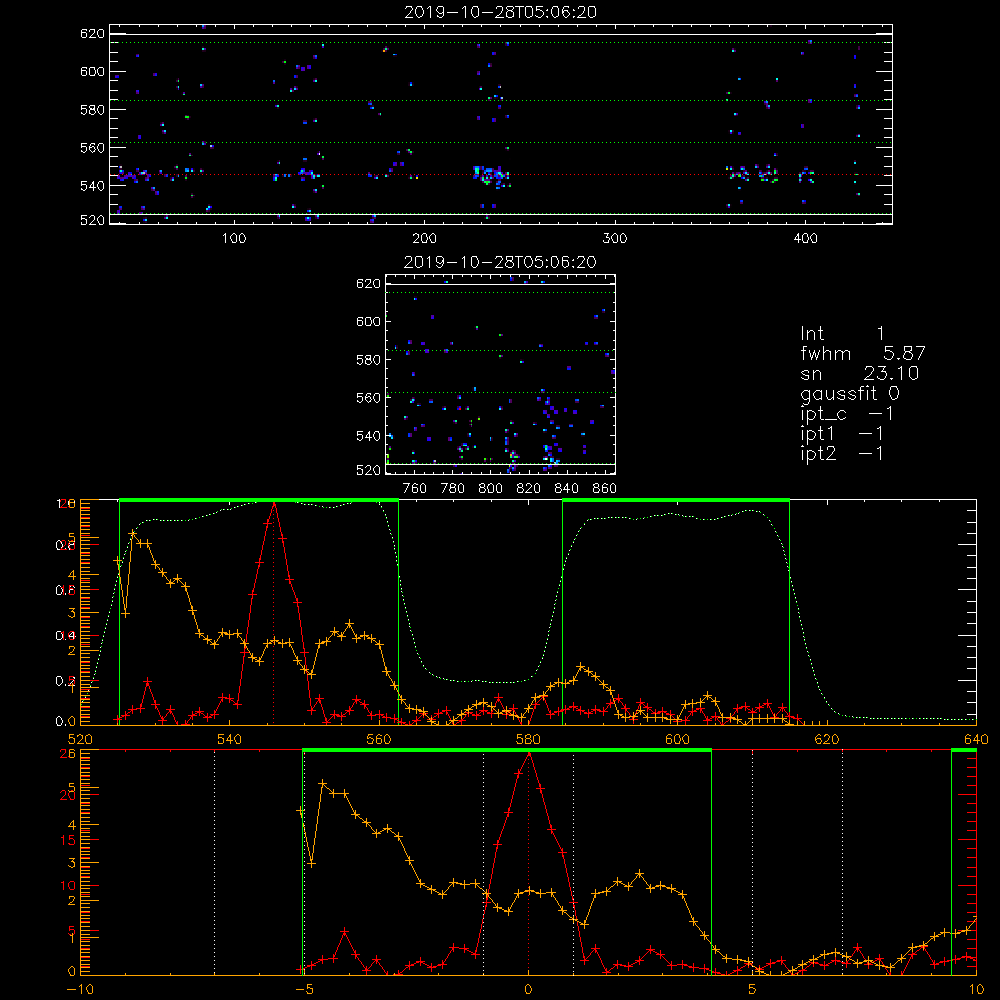Click x-axis label -10 on bottom plot
This screenshot has height=1000, width=1000.
click(x=80, y=989)
